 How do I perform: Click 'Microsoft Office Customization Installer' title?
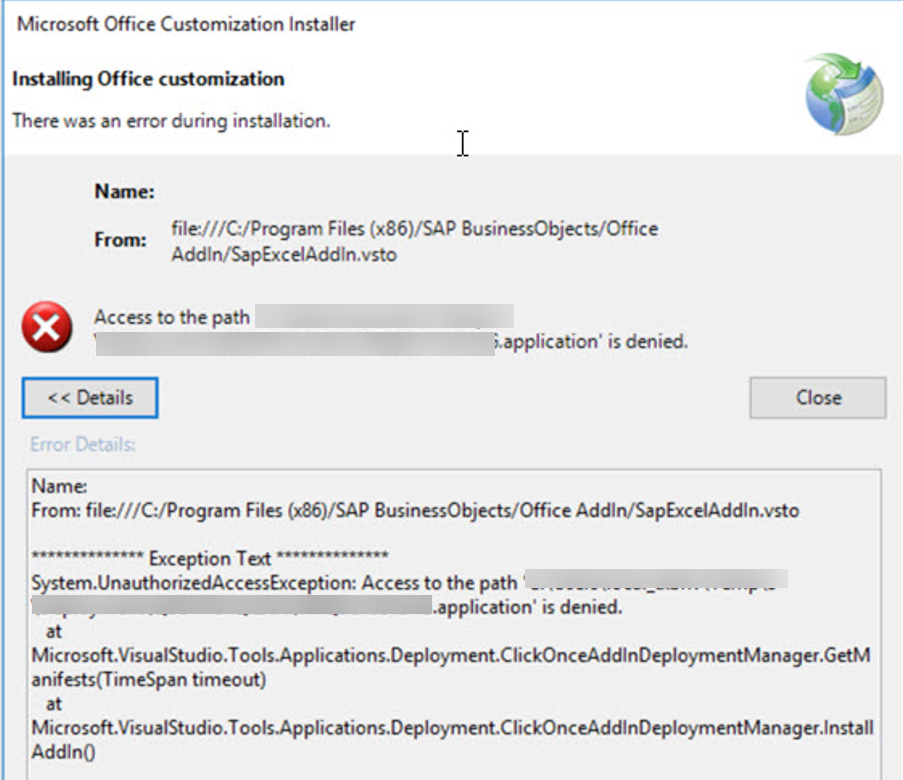coord(186,24)
